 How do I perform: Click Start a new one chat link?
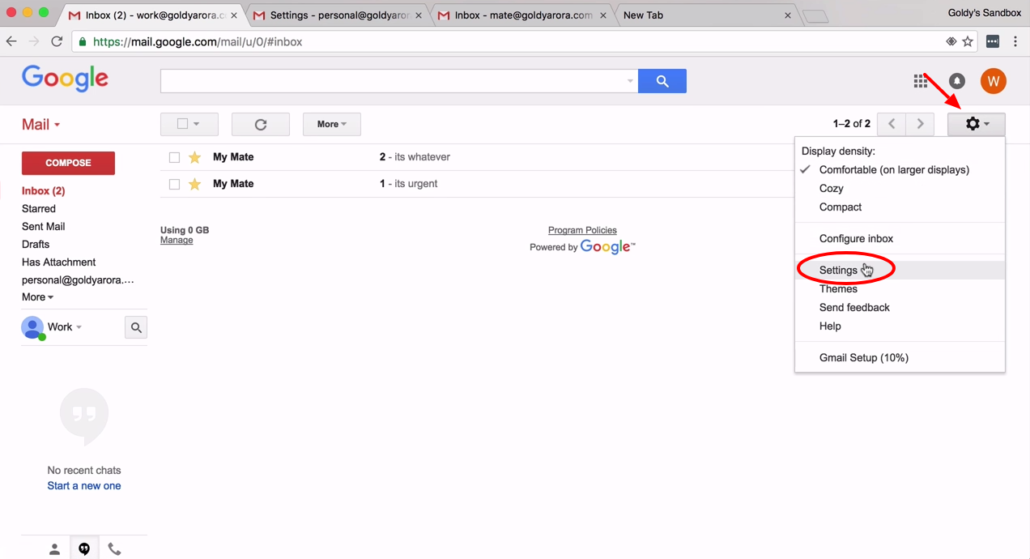(84, 485)
